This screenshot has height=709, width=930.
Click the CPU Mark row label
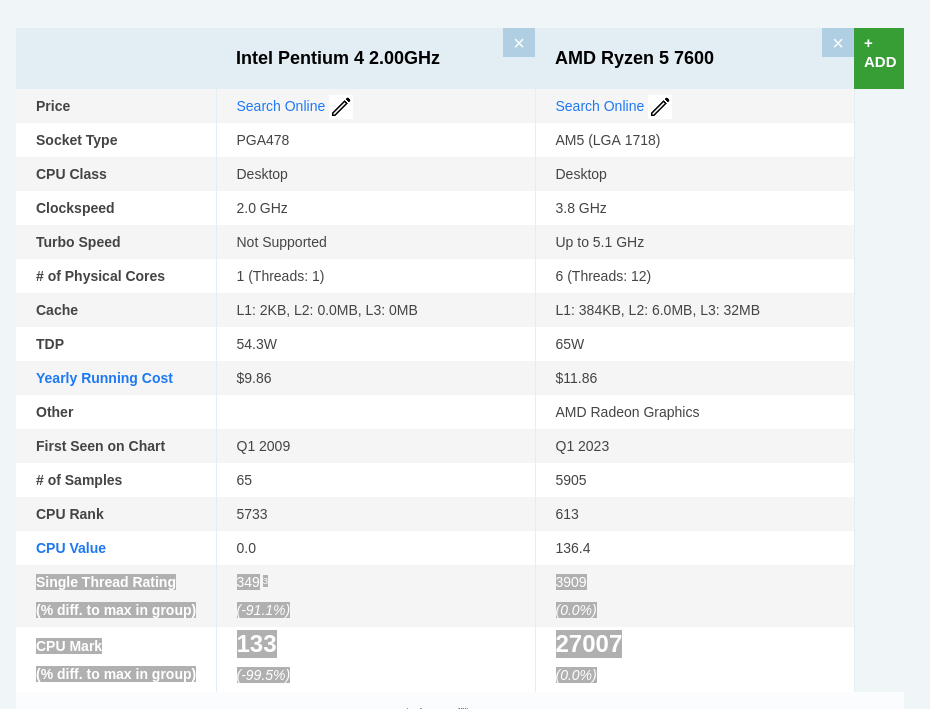coord(69,646)
